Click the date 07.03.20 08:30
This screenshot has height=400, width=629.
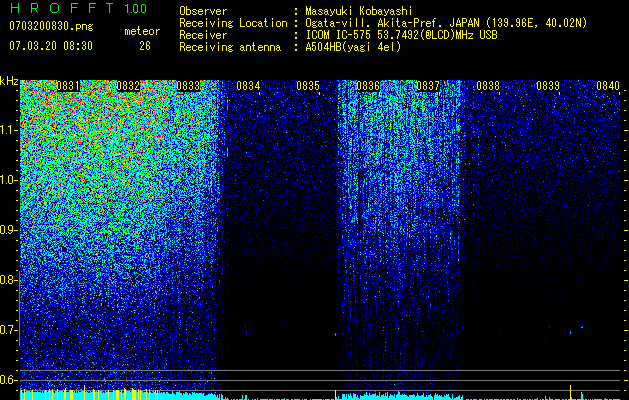(x=51, y=46)
